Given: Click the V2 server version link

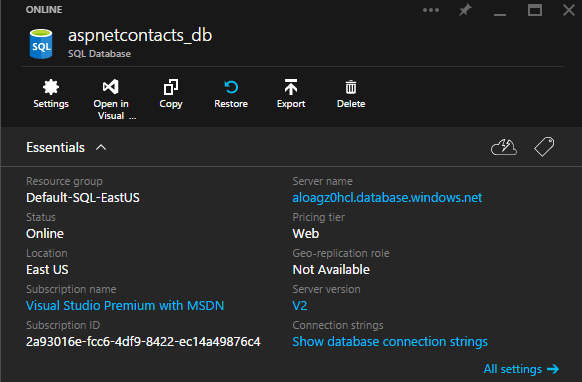Looking at the screenshot, I should 300,306.
